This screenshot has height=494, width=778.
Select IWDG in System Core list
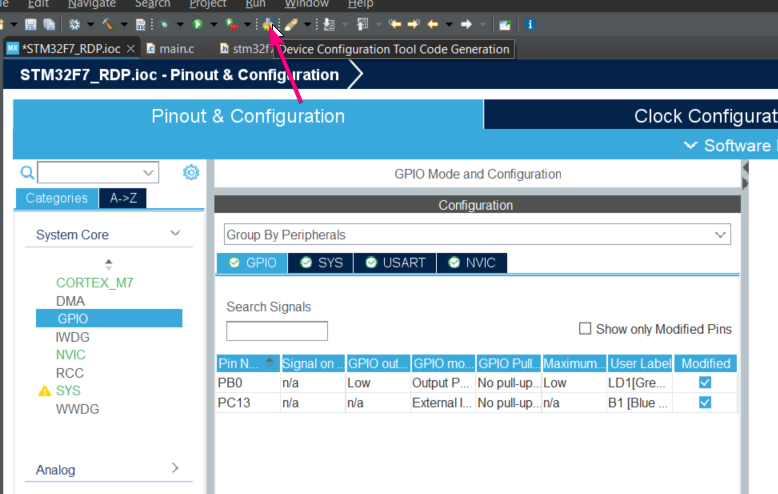(72, 337)
